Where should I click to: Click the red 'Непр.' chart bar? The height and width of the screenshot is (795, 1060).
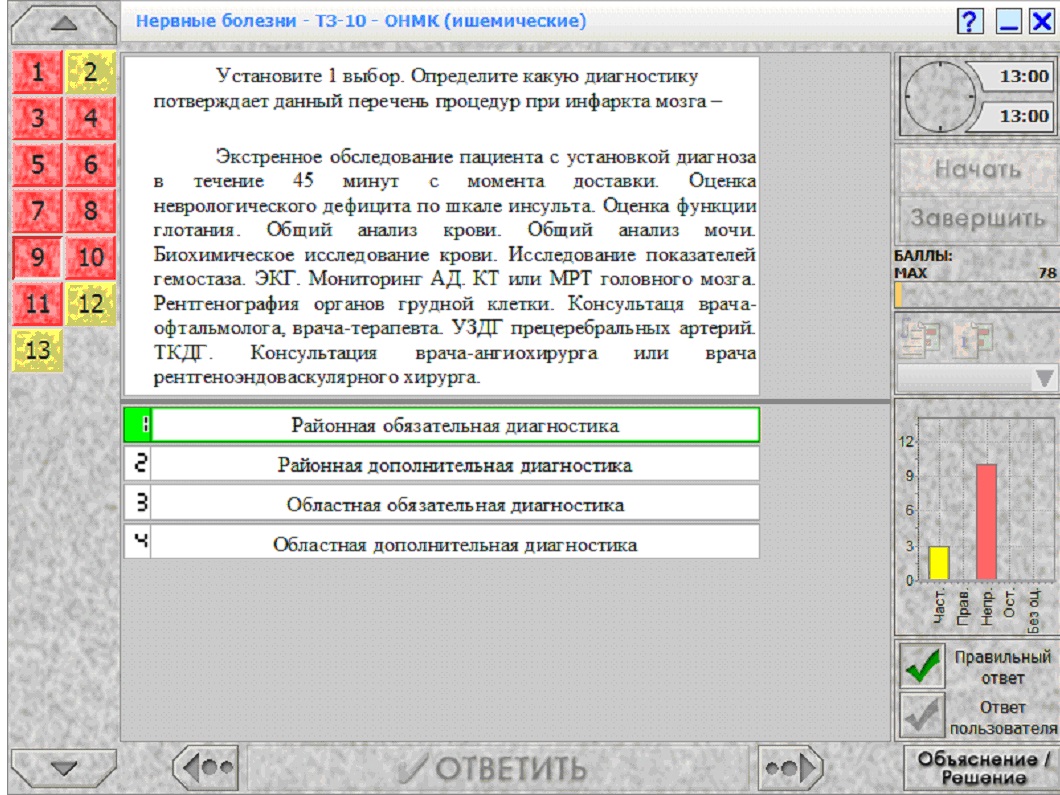[x=986, y=522]
